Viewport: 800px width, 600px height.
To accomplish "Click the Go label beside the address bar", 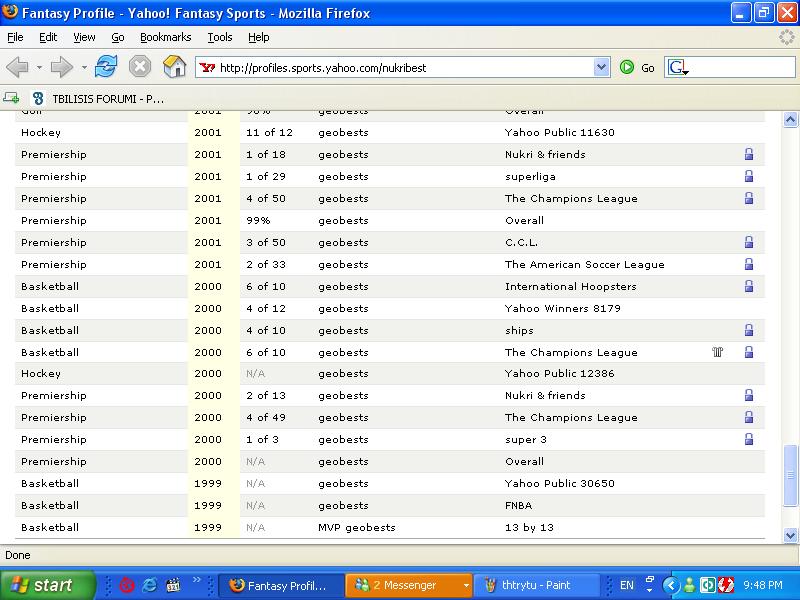I will coord(648,68).
